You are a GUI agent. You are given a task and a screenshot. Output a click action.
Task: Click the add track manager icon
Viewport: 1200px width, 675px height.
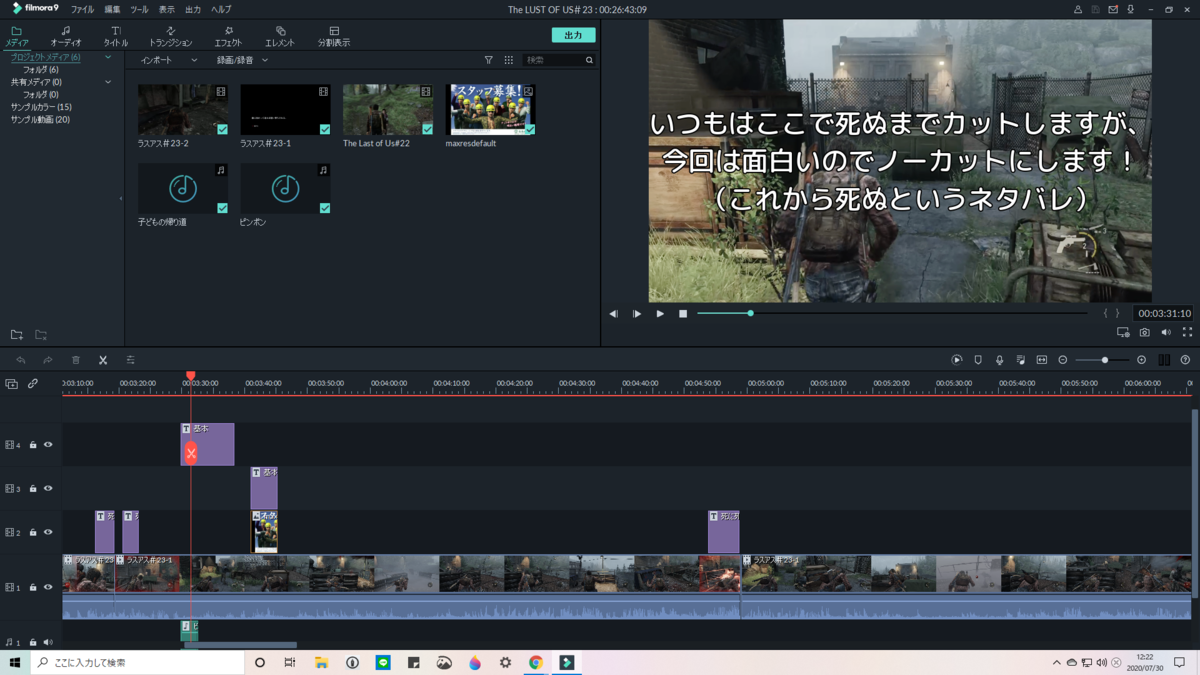[x=11, y=384]
